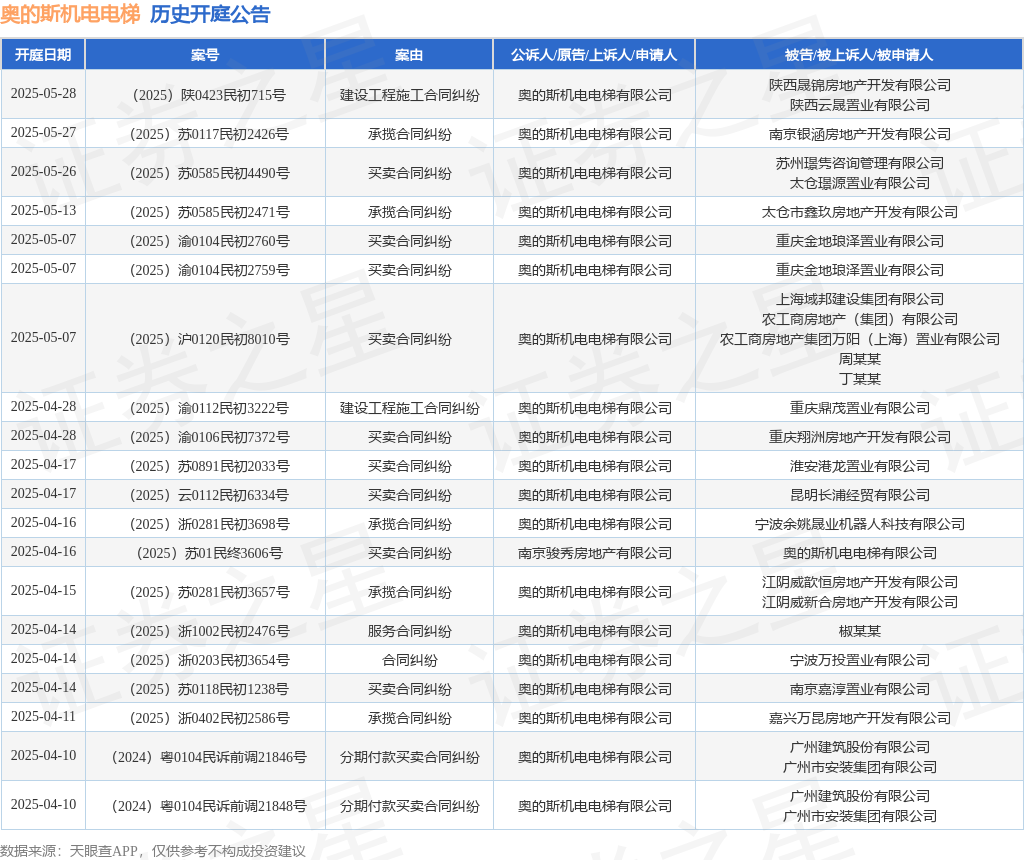Select case number (2025)浙0203民初3654号

point(209,660)
